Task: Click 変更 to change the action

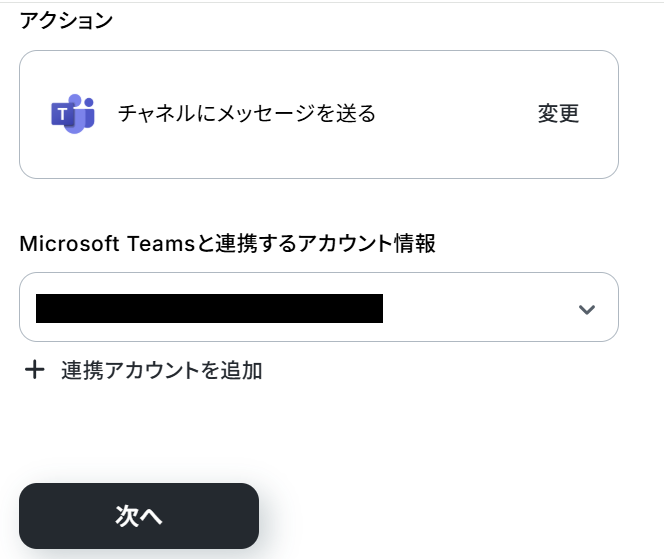Action: (558, 113)
